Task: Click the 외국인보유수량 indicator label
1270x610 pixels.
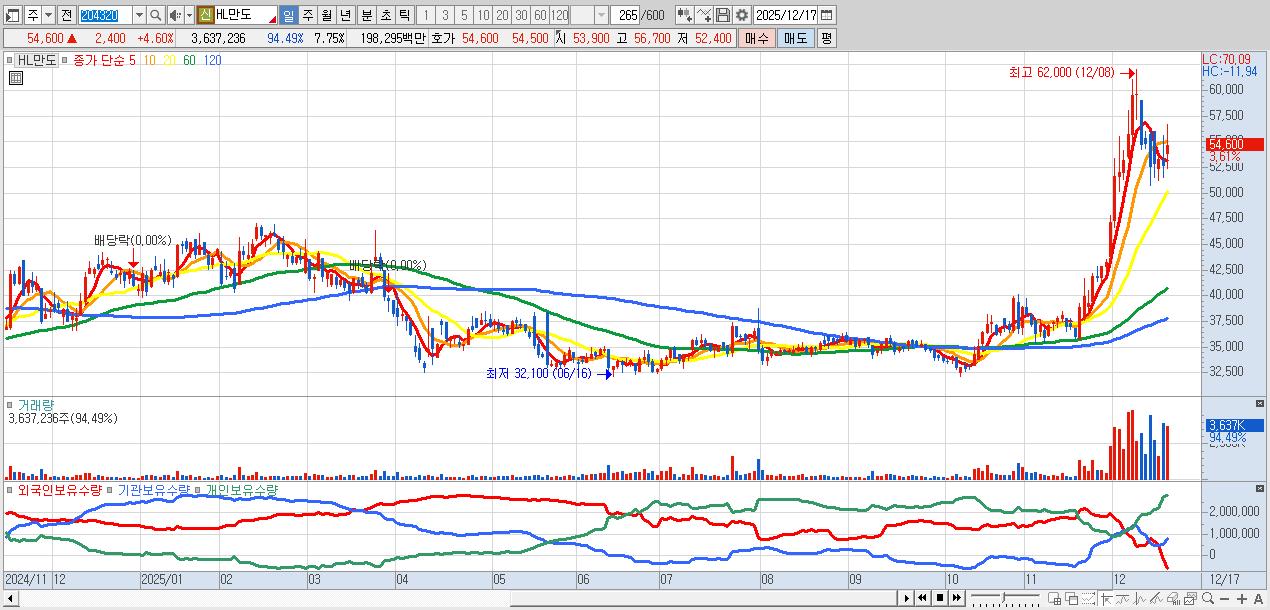Action: pos(59,491)
